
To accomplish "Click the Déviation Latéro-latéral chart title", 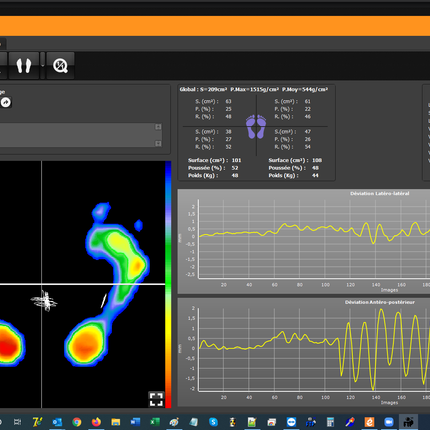I will (379, 193).
